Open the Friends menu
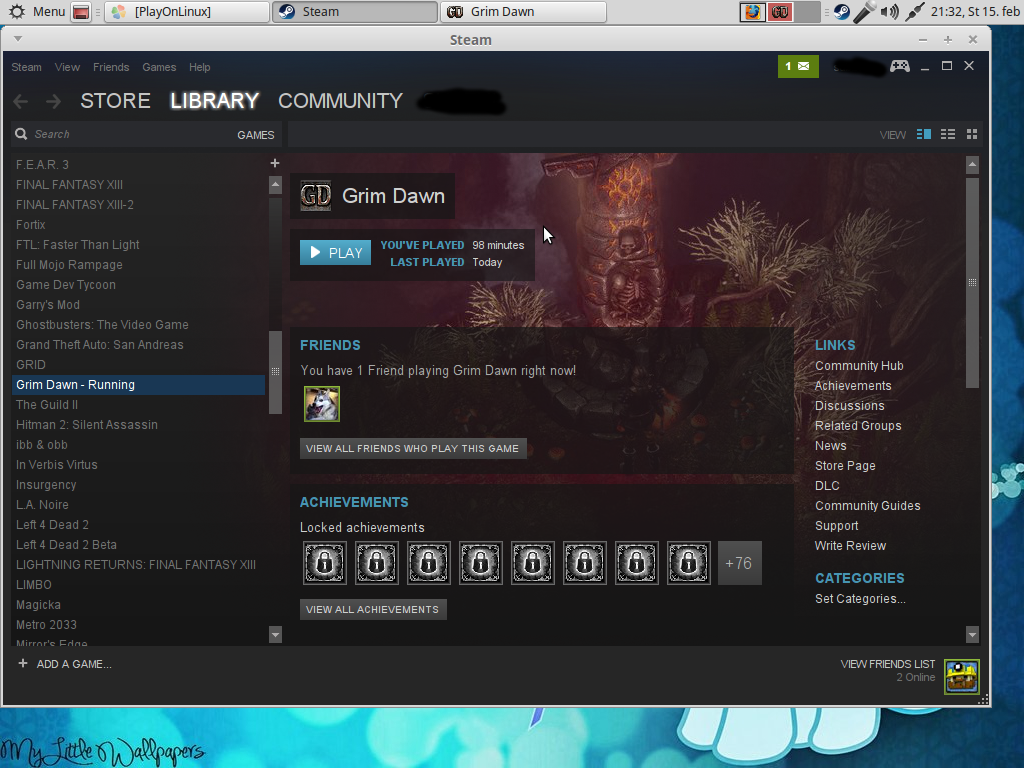The image size is (1024, 768). 111,67
